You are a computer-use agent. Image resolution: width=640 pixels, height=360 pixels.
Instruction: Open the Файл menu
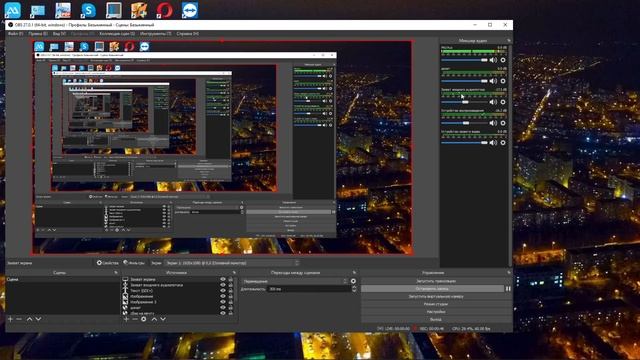click(x=16, y=33)
